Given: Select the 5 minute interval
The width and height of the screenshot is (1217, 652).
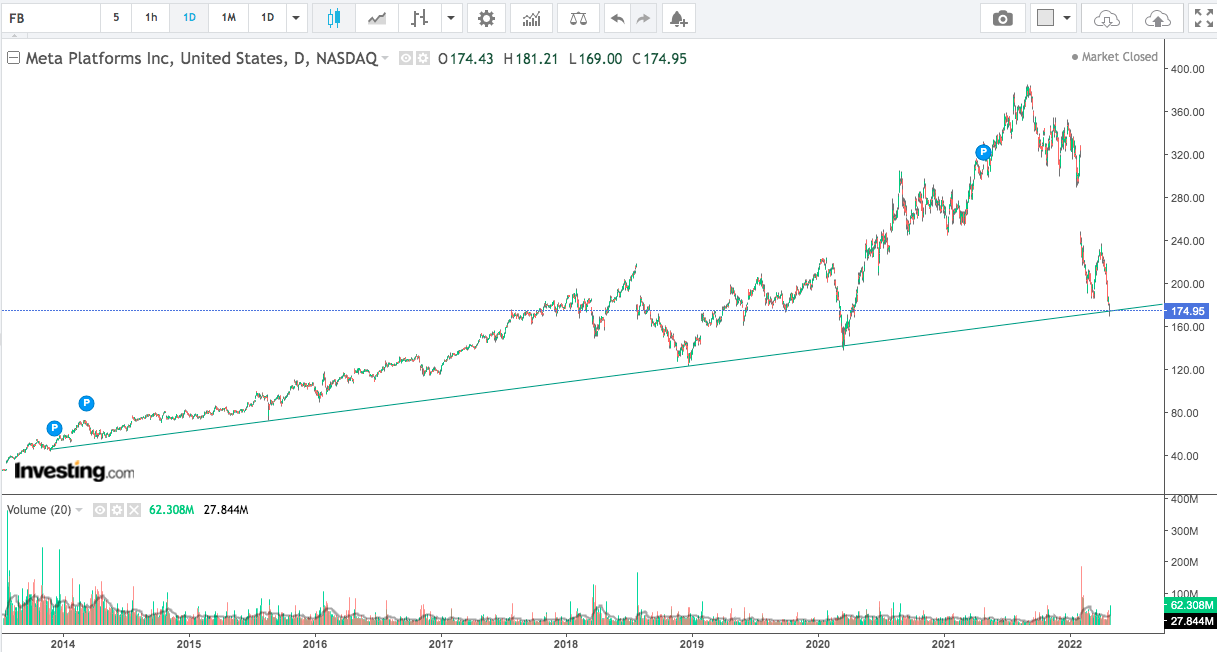Looking at the screenshot, I should 116,18.
